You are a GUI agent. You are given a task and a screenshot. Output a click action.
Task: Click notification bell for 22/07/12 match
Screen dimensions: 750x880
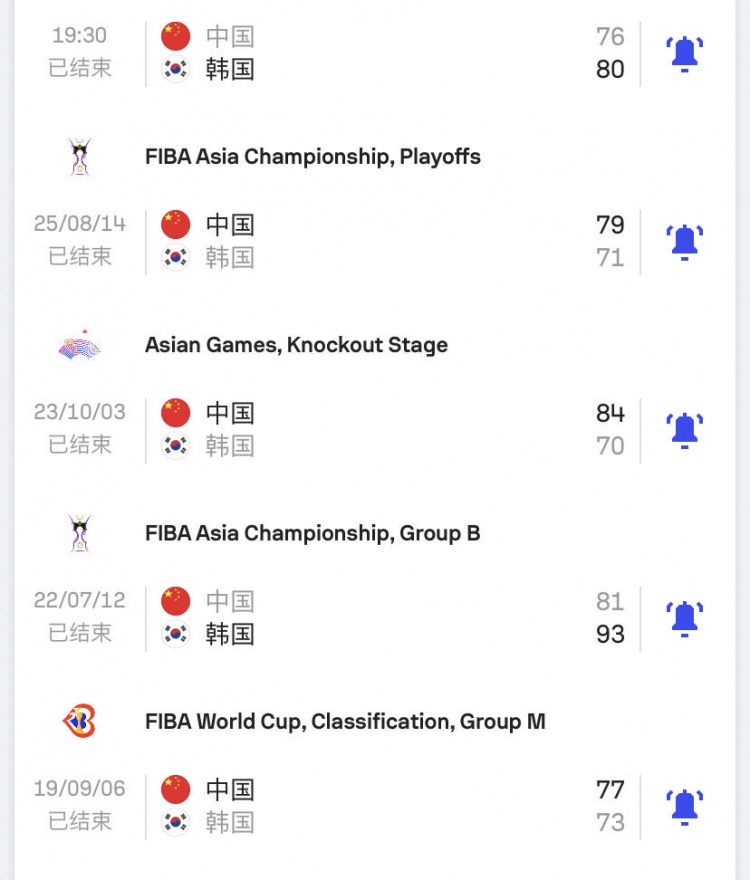[x=685, y=617]
